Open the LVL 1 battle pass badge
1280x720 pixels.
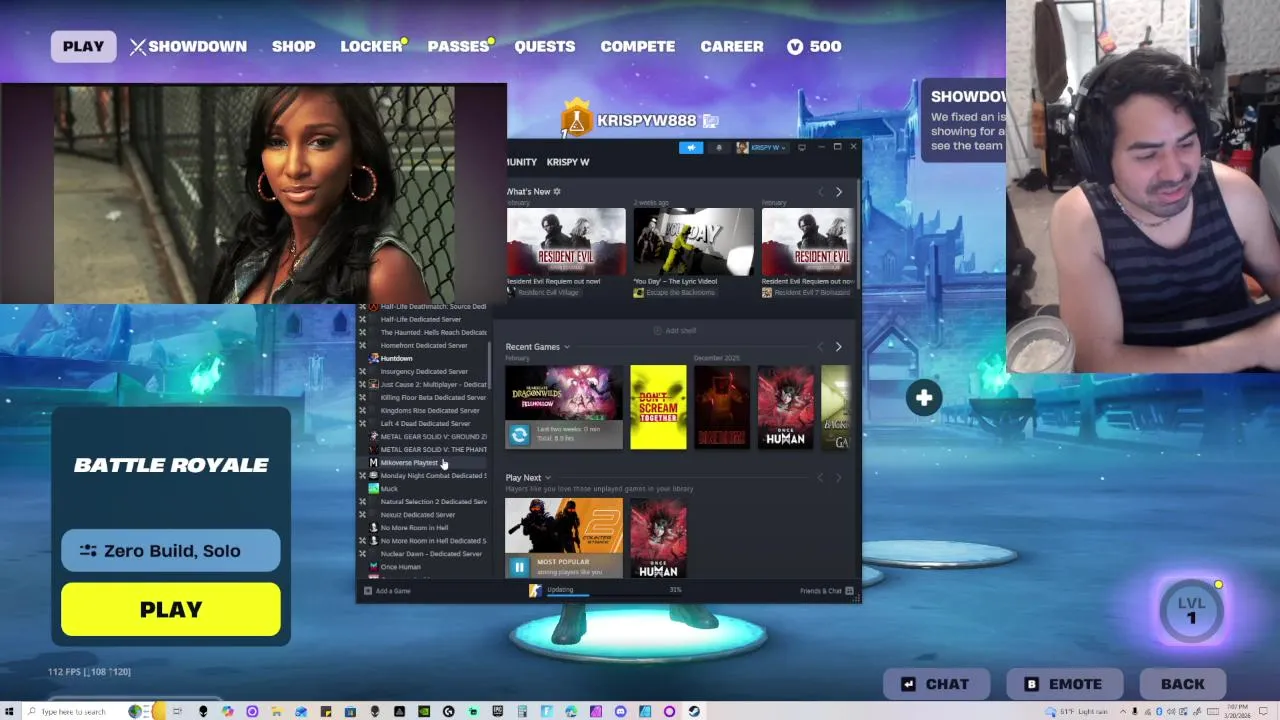click(x=1191, y=610)
